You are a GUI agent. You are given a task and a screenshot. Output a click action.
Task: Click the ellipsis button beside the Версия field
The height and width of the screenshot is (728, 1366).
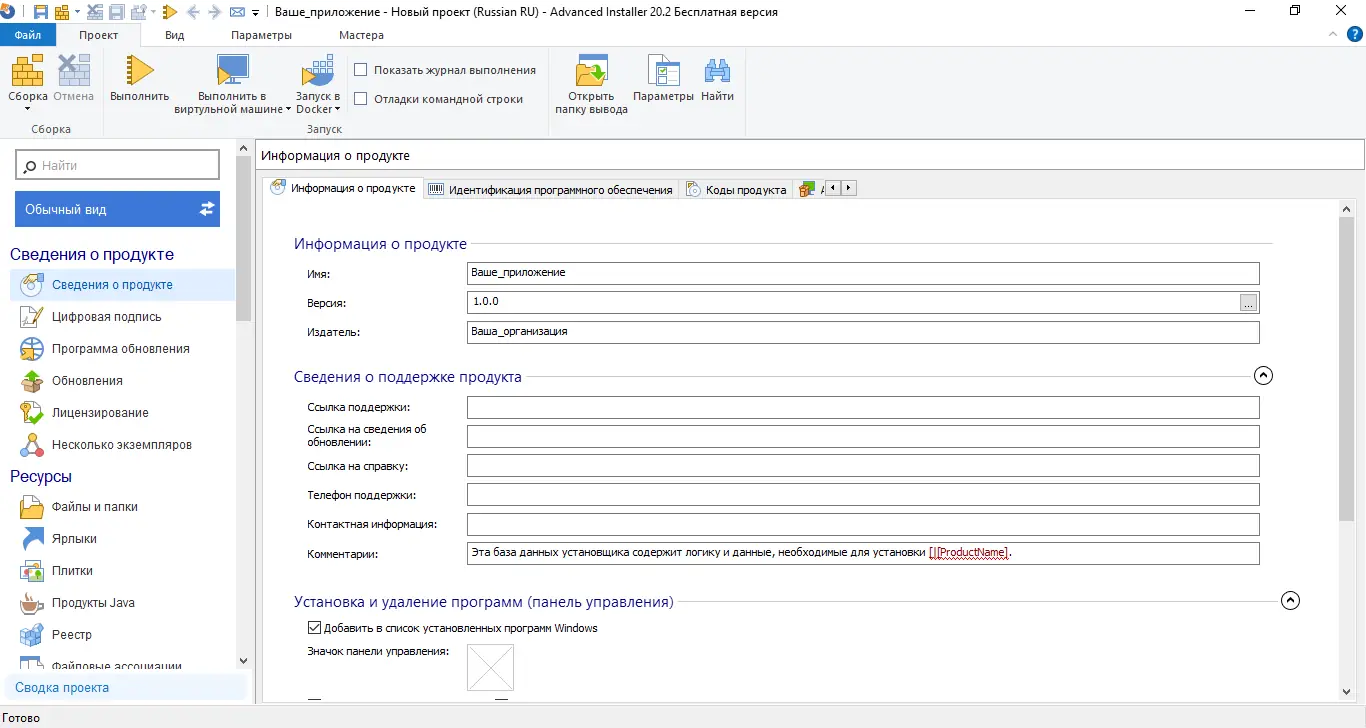tap(1248, 303)
